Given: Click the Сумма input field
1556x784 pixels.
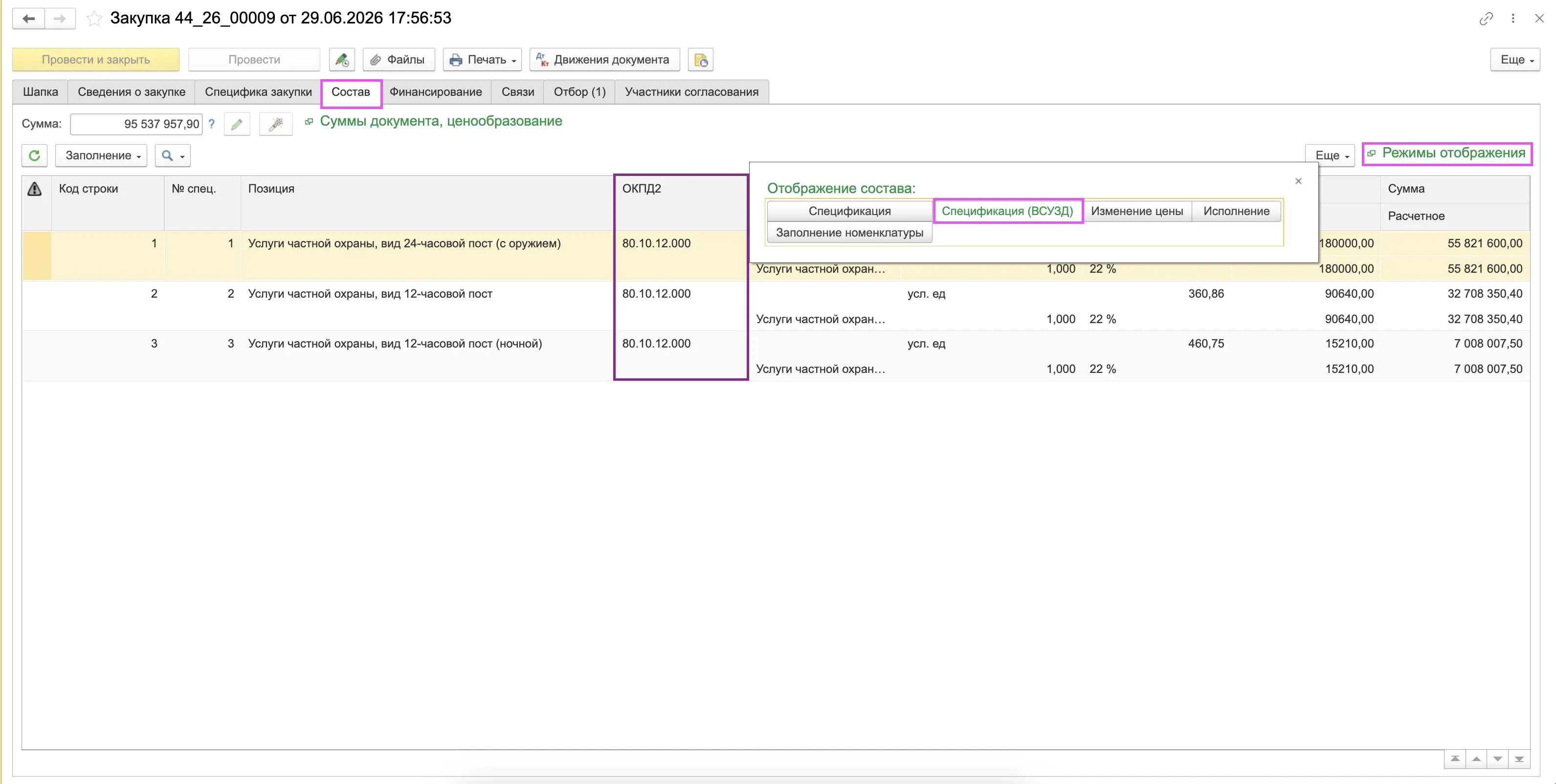Looking at the screenshot, I should click(x=136, y=124).
